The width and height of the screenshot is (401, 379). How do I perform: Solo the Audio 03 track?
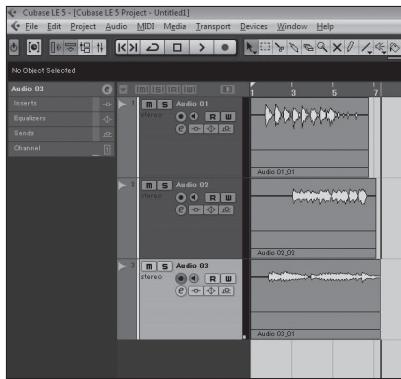164,266
